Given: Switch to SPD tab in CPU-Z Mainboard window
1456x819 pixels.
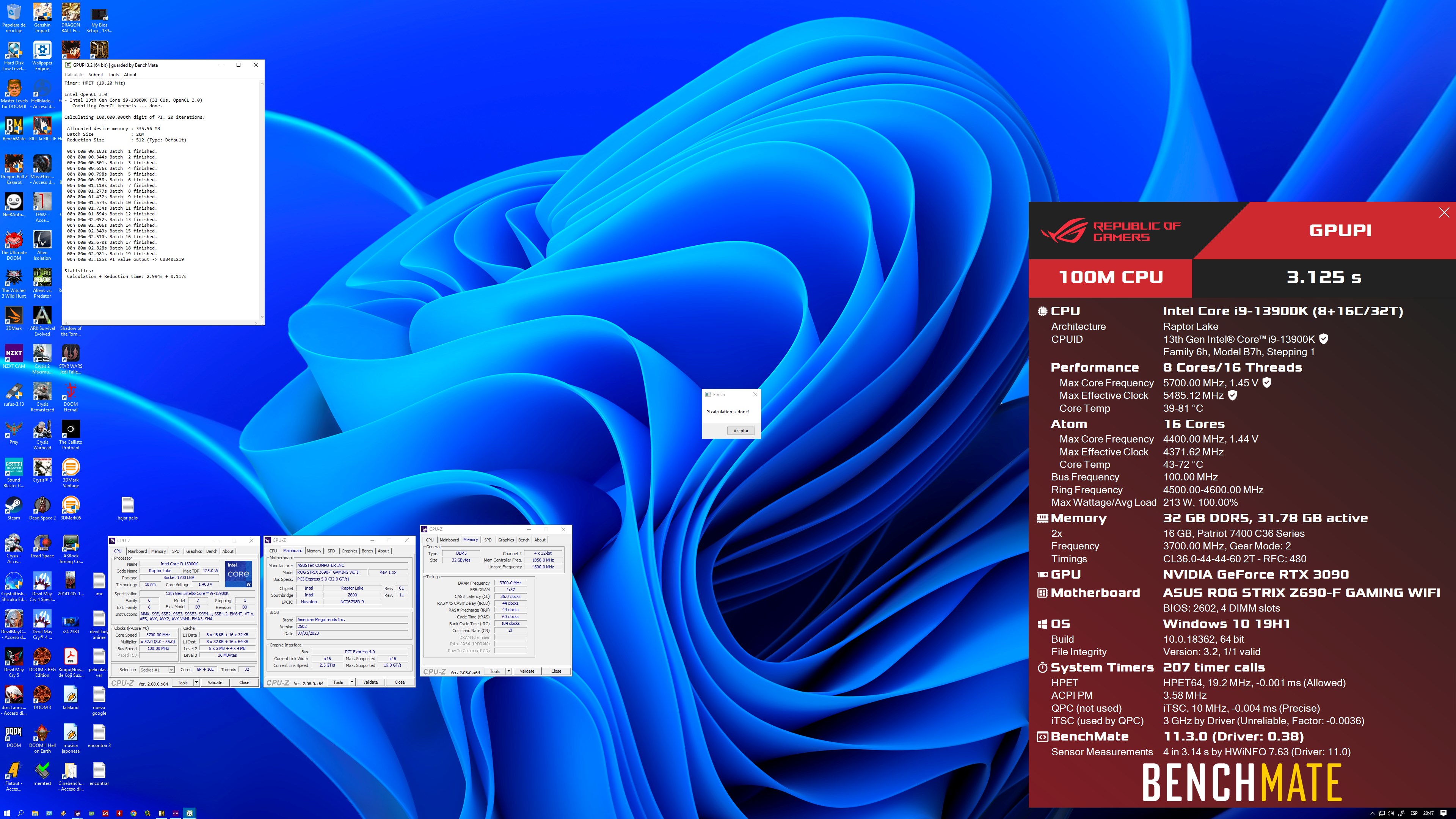Looking at the screenshot, I should click(331, 551).
